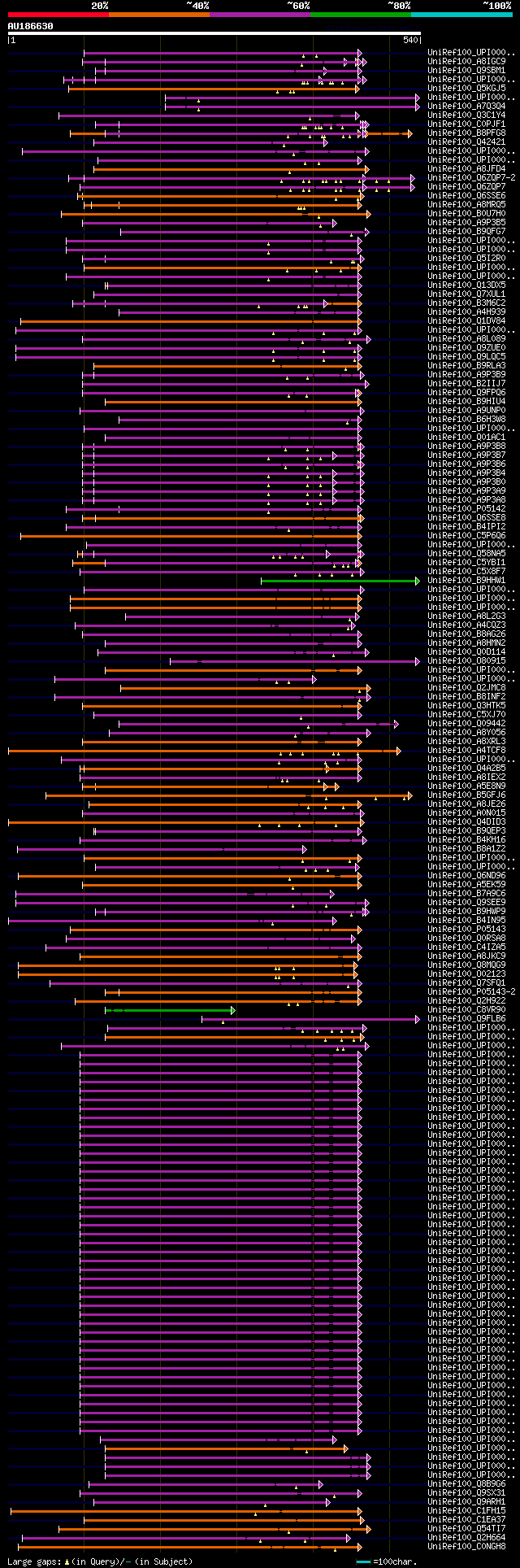The height and width of the screenshot is (1568, 520).
Task: Open hit UniRef100_C0PJF1
Action: pyautogui.click(x=466, y=124)
